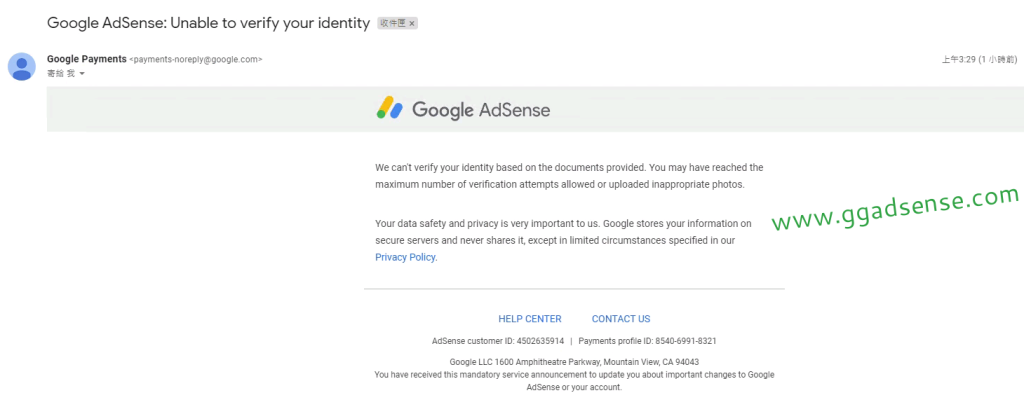Screen dimensions: 1024x407
Task: Click the paragraph about data safety and privacy
Action: (x=564, y=240)
